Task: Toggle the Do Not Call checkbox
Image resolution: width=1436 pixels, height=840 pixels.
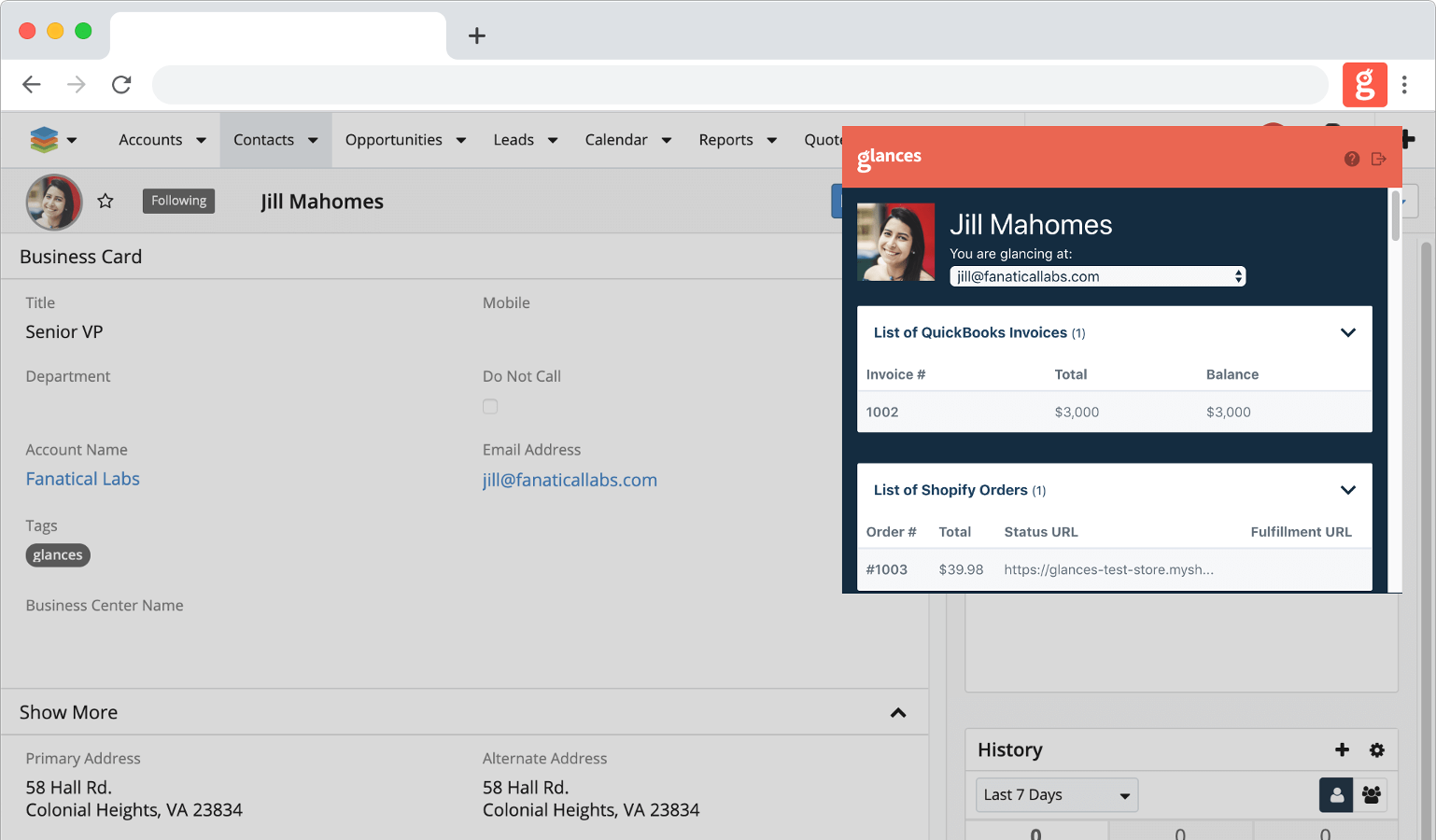Action: click(490, 406)
